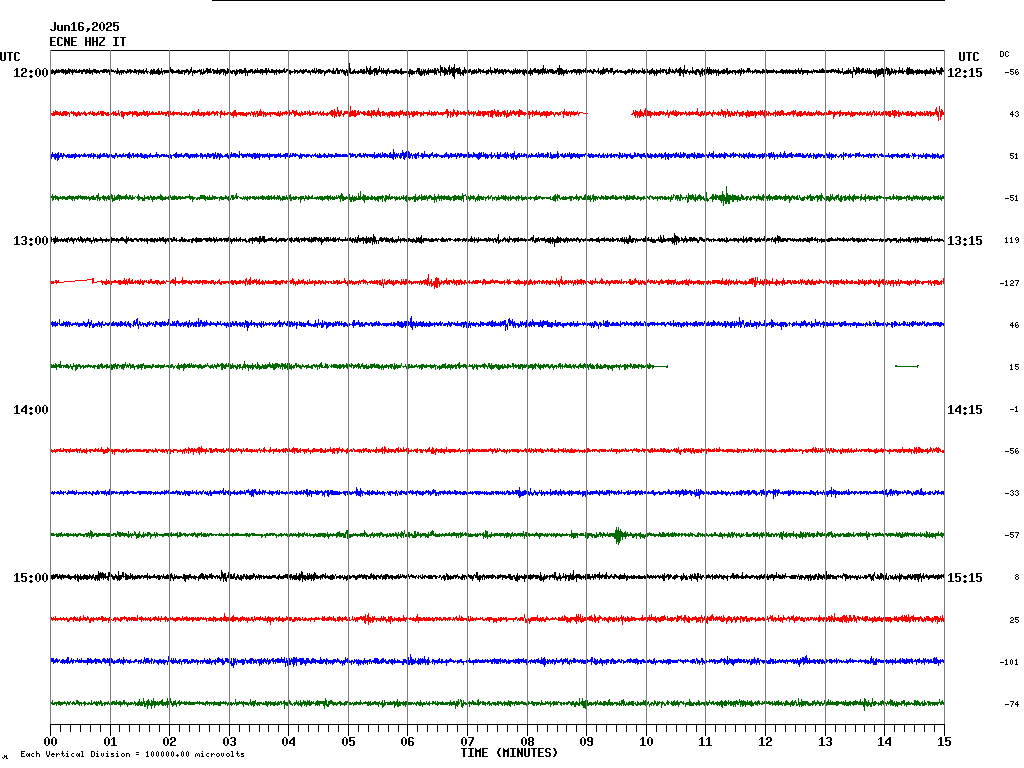The image size is (1024, 768).
Task: Click the DC column header
Action: [1004, 54]
